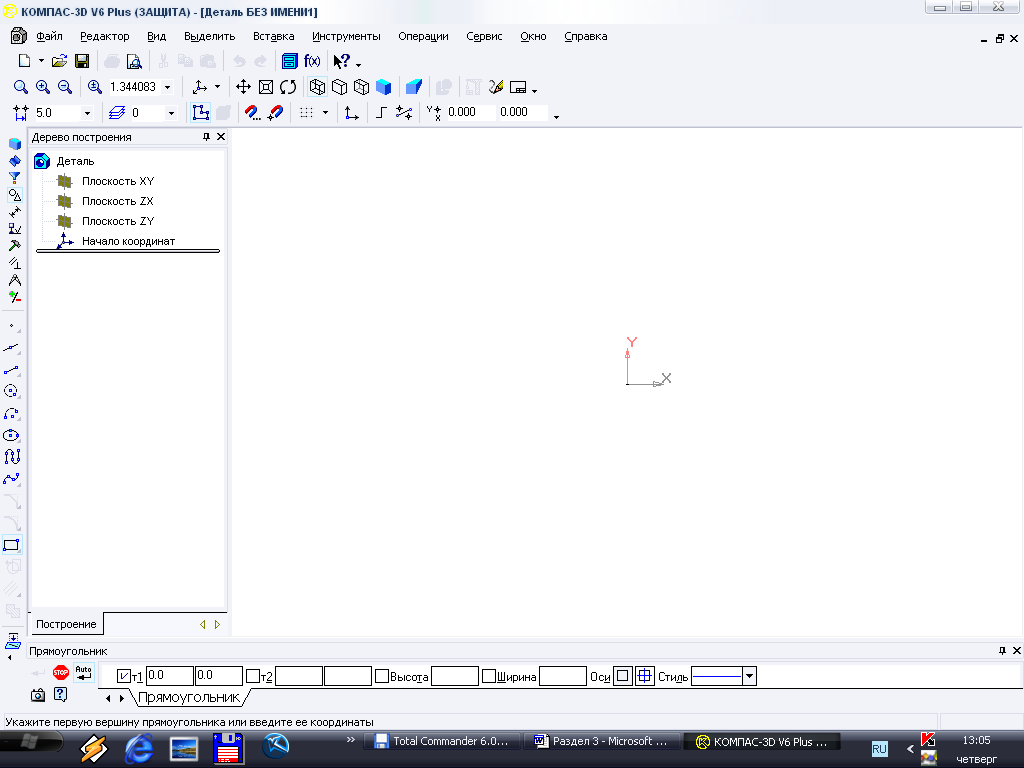Screen dimensions: 1024x768
Task: Open print preview icon
Action: coord(134,61)
